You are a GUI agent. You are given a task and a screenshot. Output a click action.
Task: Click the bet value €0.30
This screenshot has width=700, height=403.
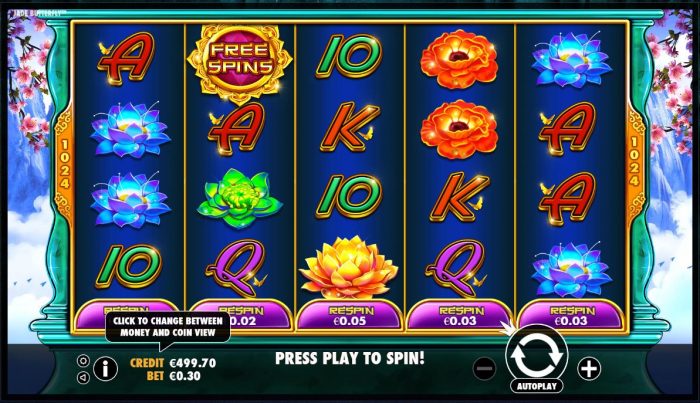coord(185,376)
